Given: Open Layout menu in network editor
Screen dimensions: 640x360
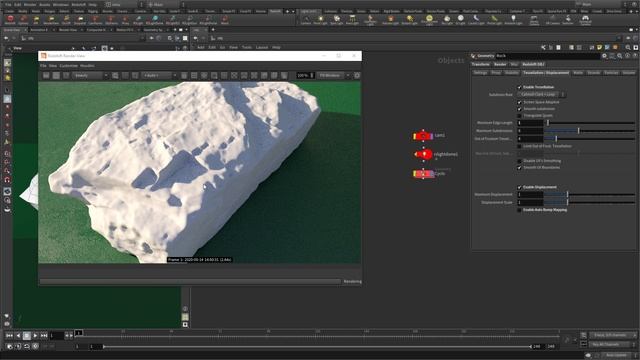Looking at the screenshot, I should (x=262, y=47).
